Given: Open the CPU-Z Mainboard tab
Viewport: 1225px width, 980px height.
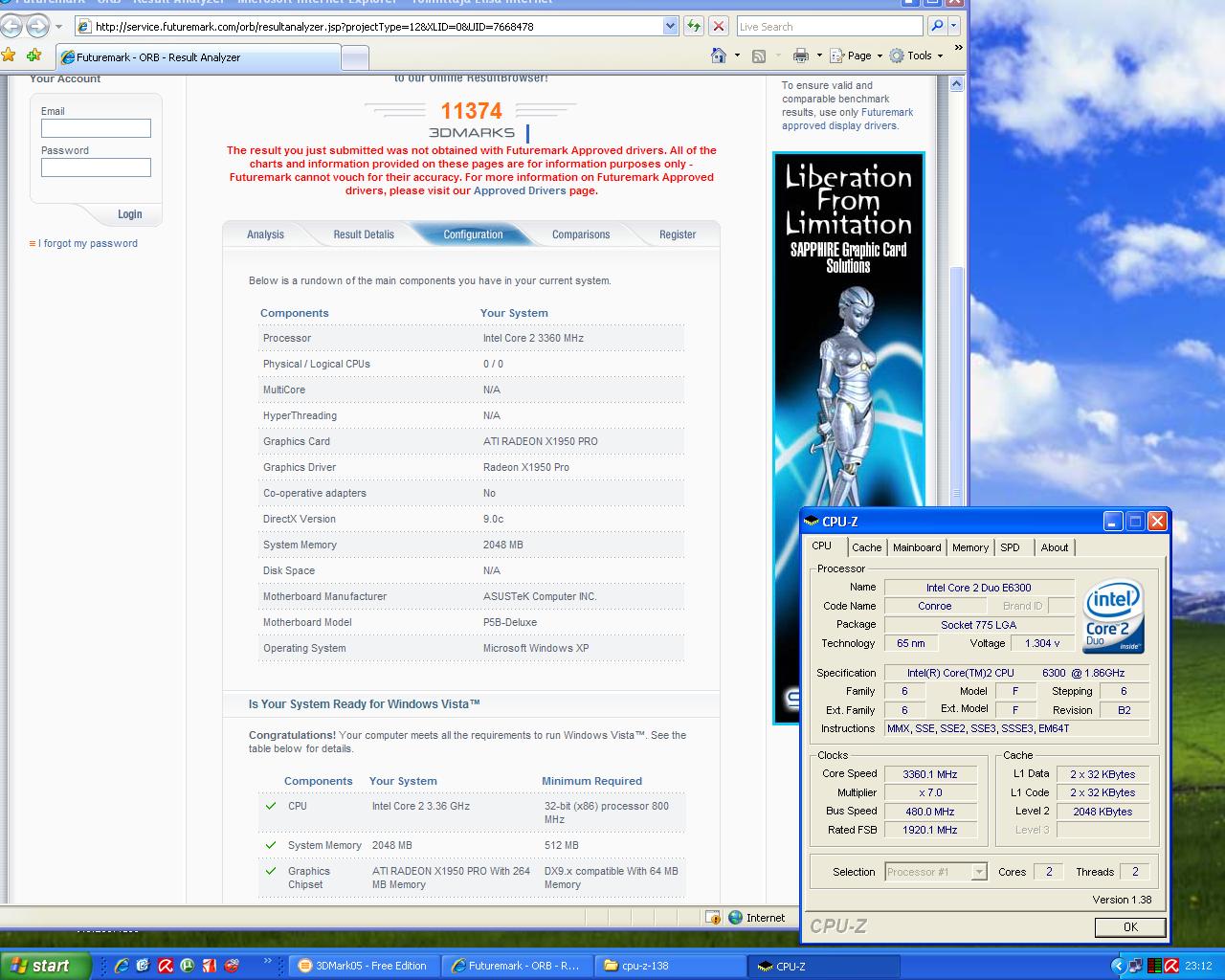Looking at the screenshot, I should (917, 547).
